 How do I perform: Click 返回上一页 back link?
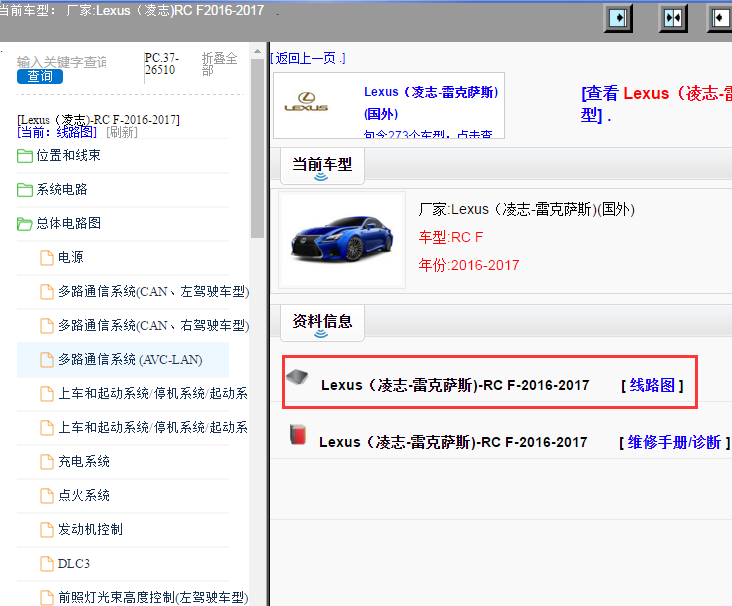(x=308, y=58)
